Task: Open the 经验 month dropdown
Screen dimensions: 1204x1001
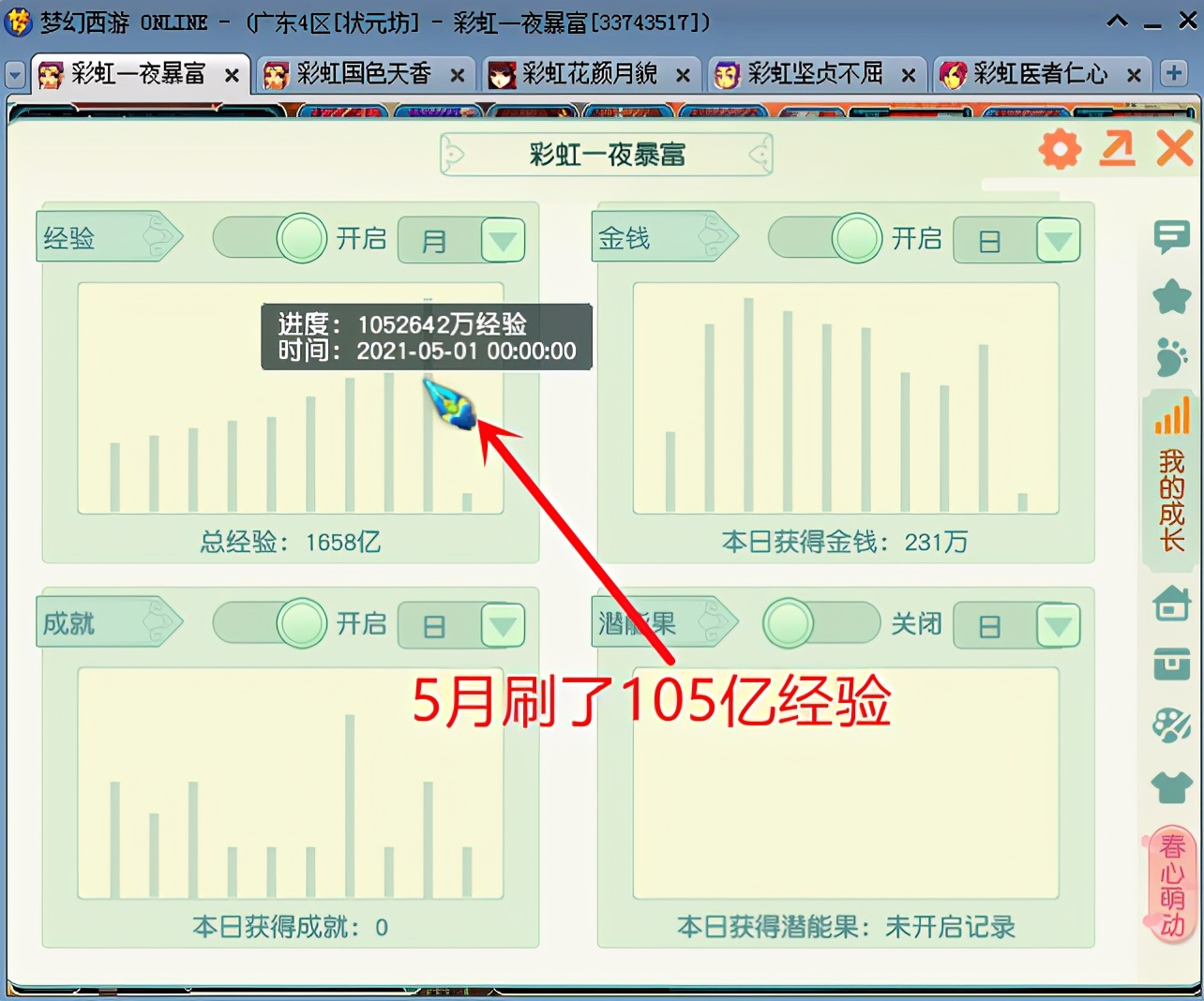Action: point(503,240)
